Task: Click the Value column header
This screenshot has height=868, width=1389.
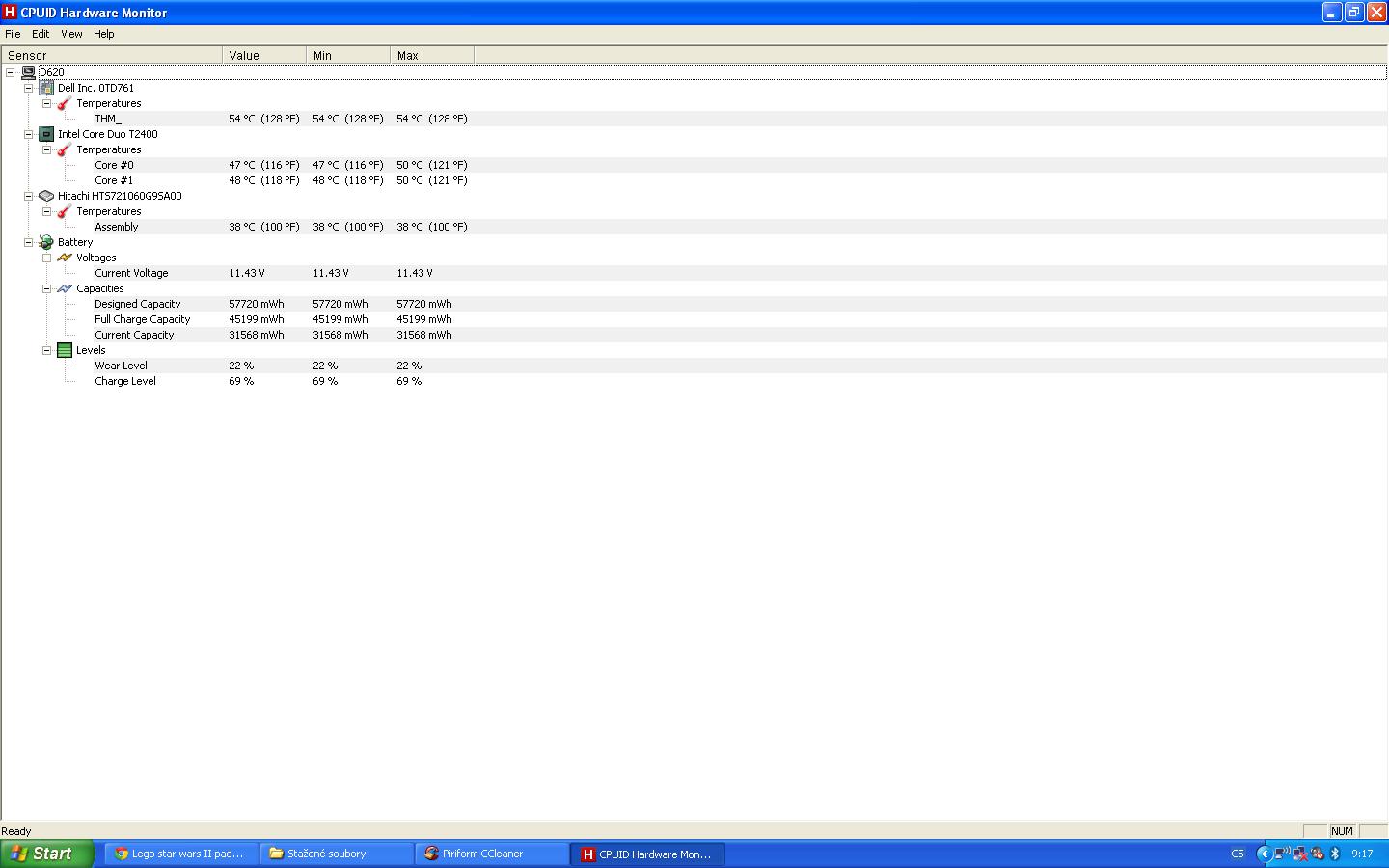Action: pyautogui.click(x=264, y=55)
